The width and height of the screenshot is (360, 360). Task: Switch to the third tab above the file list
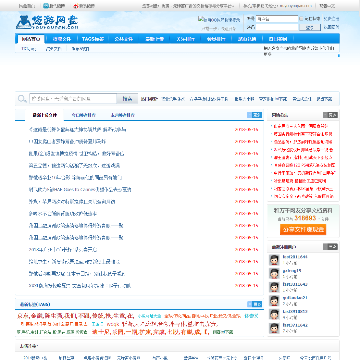(123, 115)
